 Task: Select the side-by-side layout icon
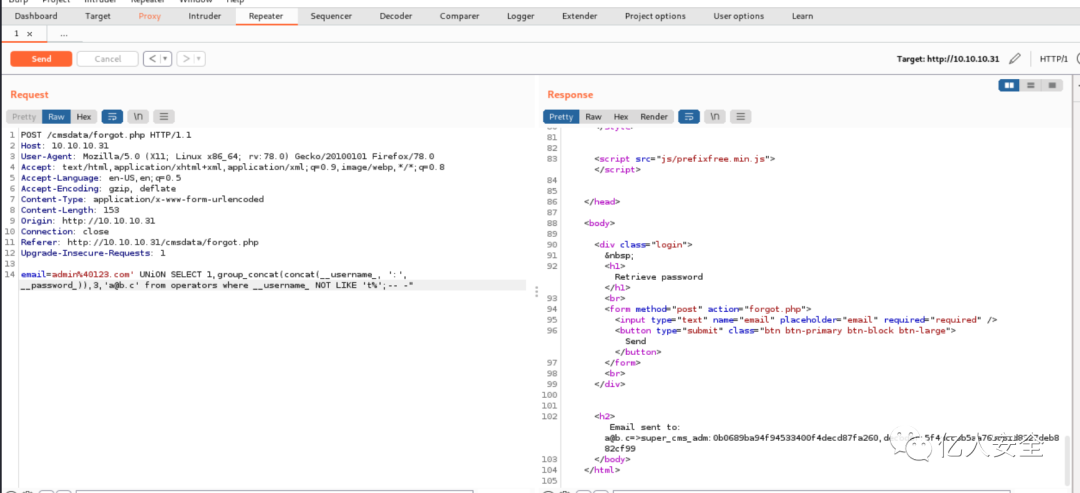coord(1009,85)
